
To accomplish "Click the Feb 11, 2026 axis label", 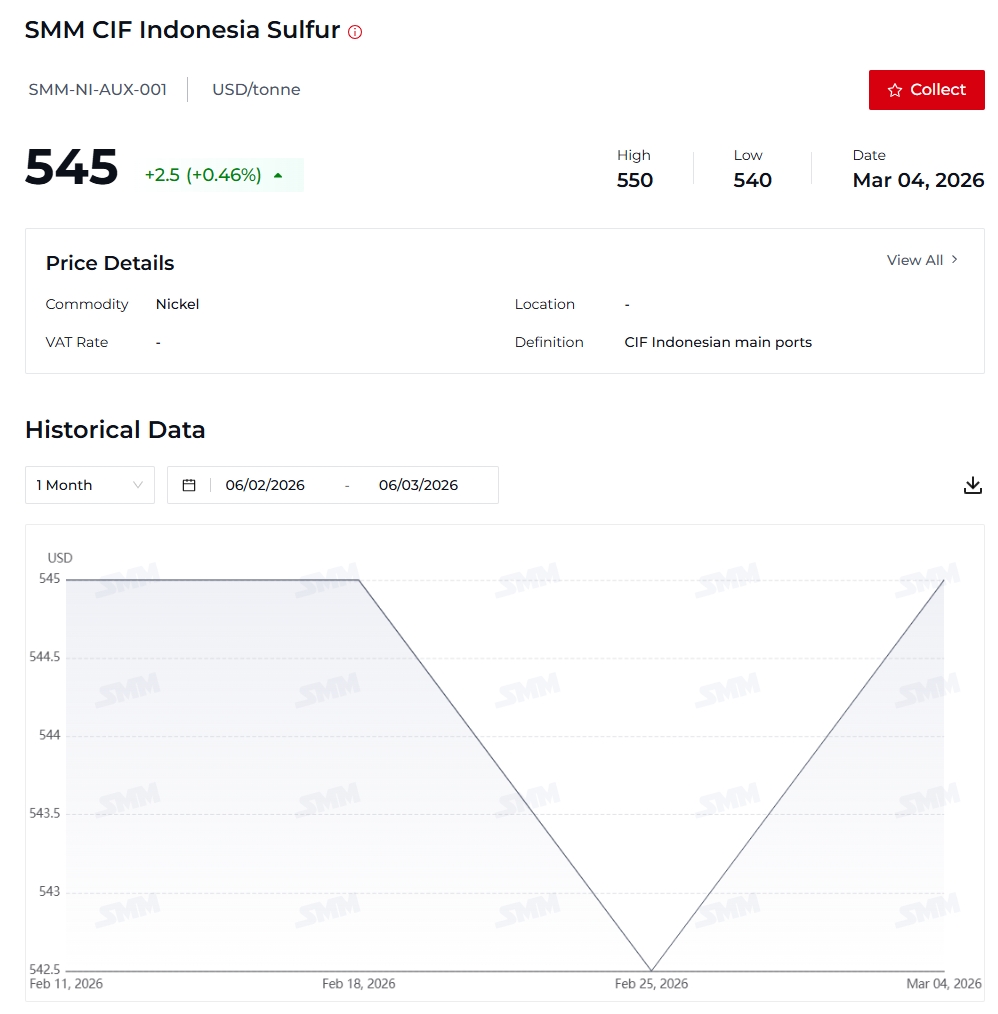I will point(66,984).
